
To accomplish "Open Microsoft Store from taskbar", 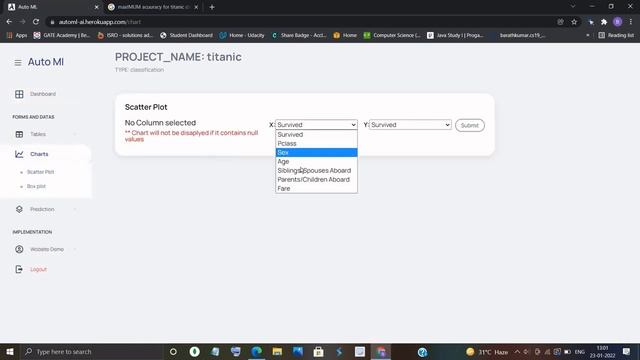I will click(x=319, y=351).
